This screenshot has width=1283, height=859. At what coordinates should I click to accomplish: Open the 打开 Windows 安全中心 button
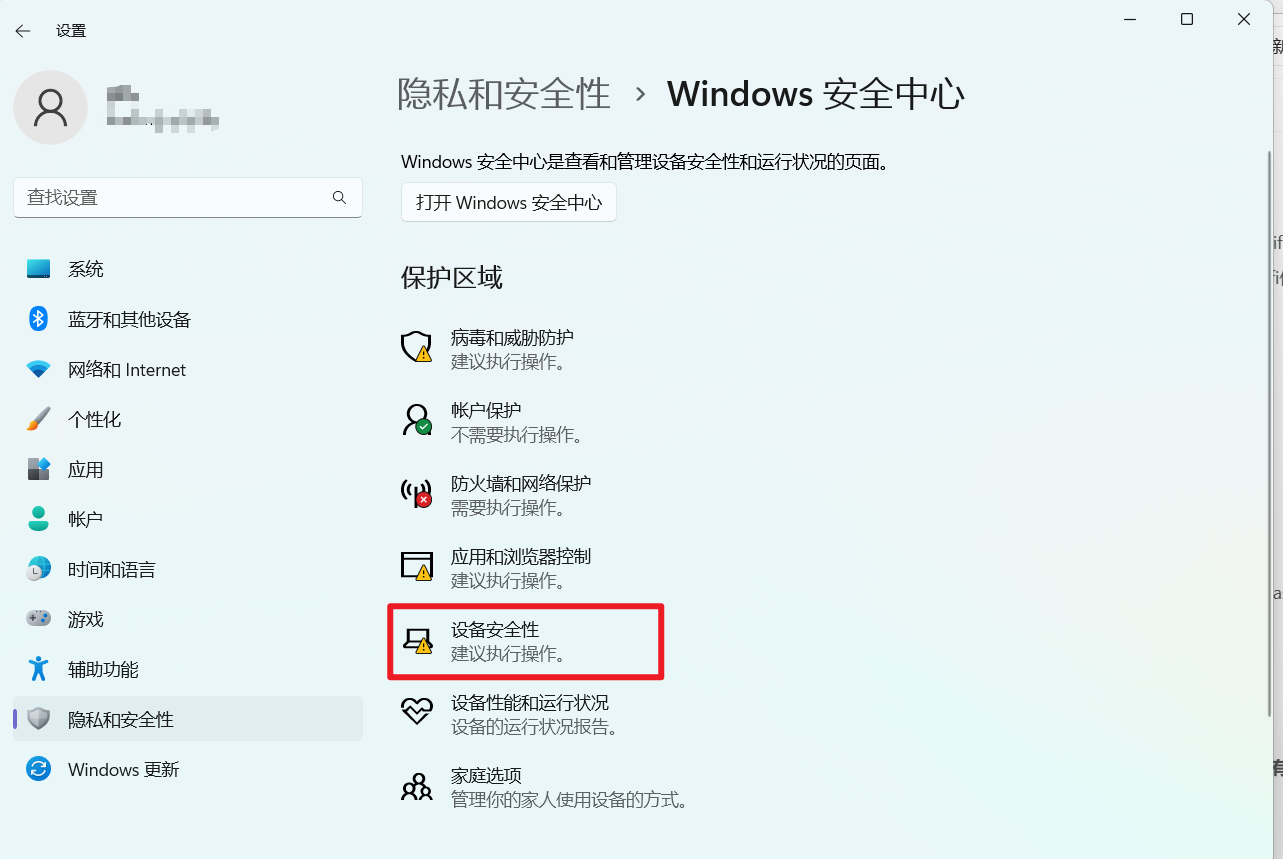click(x=508, y=202)
